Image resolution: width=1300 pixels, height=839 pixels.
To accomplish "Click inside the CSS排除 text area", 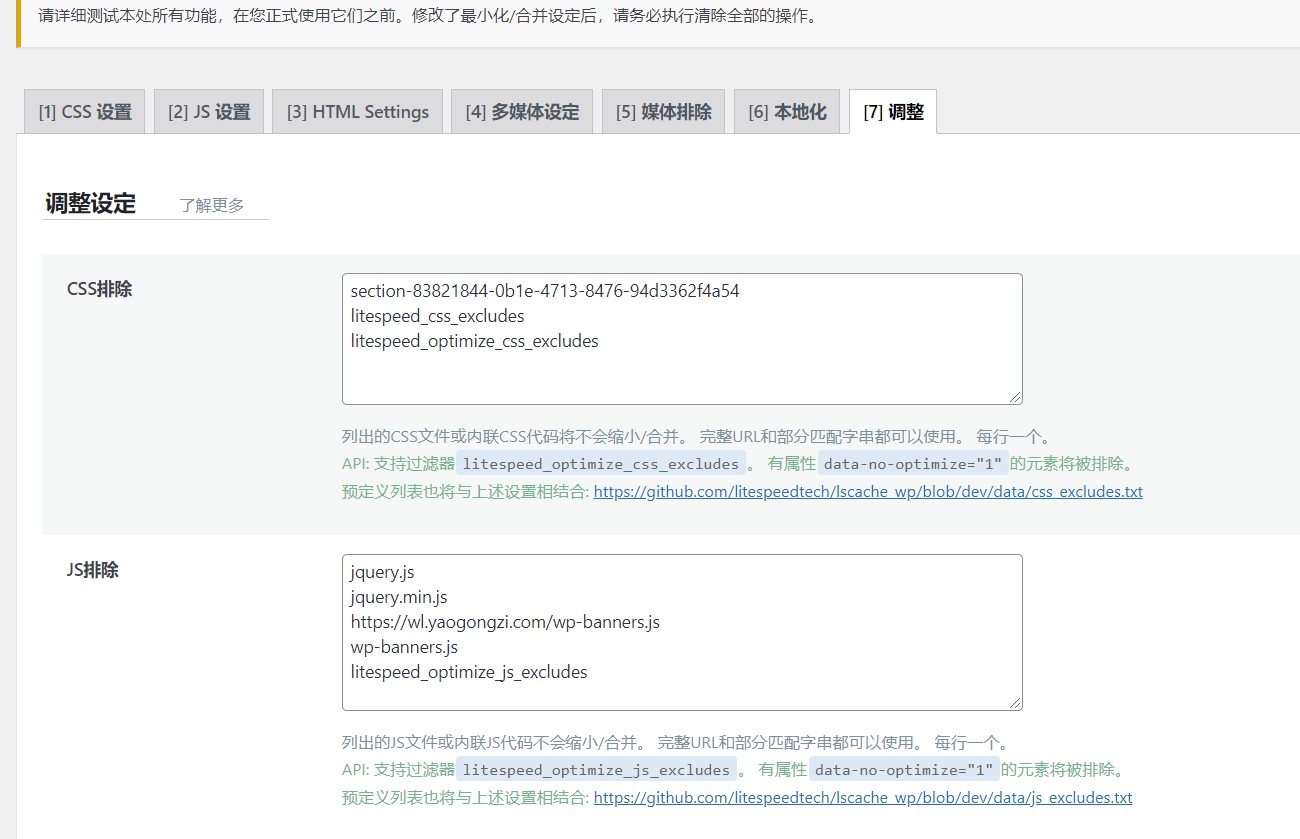I will [x=682, y=339].
